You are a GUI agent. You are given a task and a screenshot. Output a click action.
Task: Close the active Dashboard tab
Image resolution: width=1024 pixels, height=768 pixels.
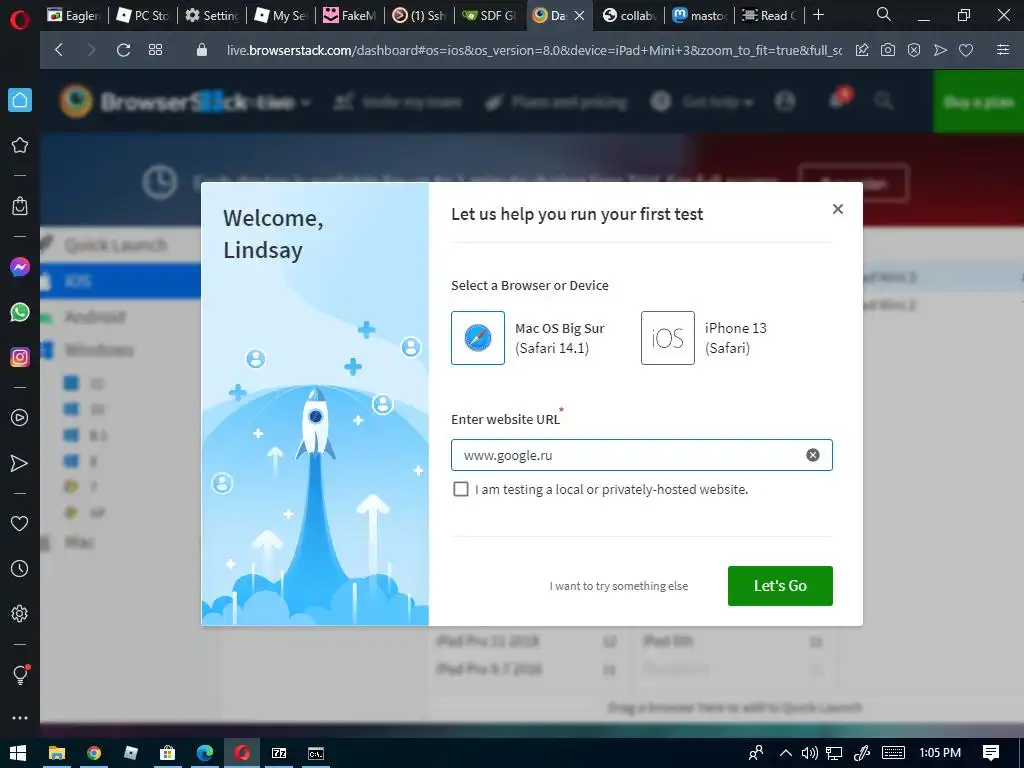click(579, 16)
